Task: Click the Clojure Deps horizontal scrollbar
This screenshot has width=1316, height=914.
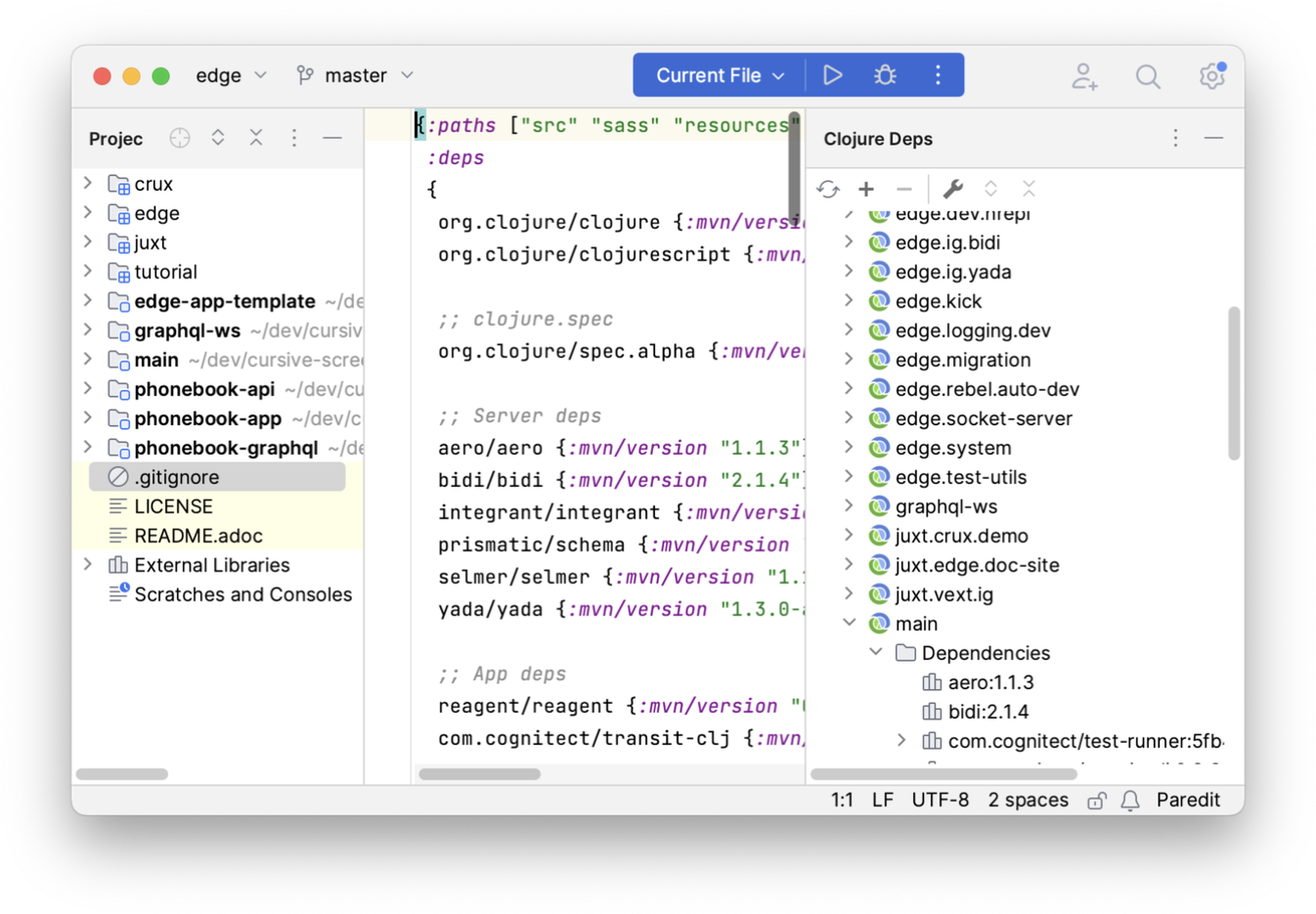Action: pyautogui.click(x=943, y=774)
